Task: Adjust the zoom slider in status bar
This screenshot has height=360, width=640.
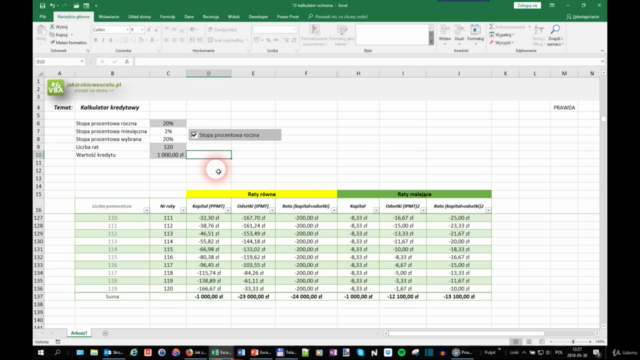Action: (x=573, y=342)
